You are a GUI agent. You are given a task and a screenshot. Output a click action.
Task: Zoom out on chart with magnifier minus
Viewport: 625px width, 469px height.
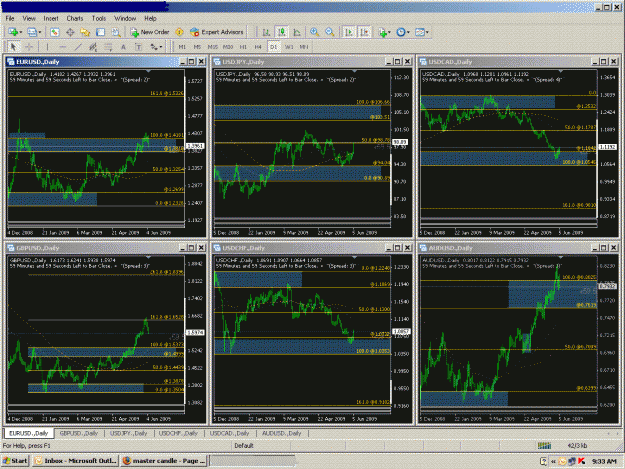point(330,32)
